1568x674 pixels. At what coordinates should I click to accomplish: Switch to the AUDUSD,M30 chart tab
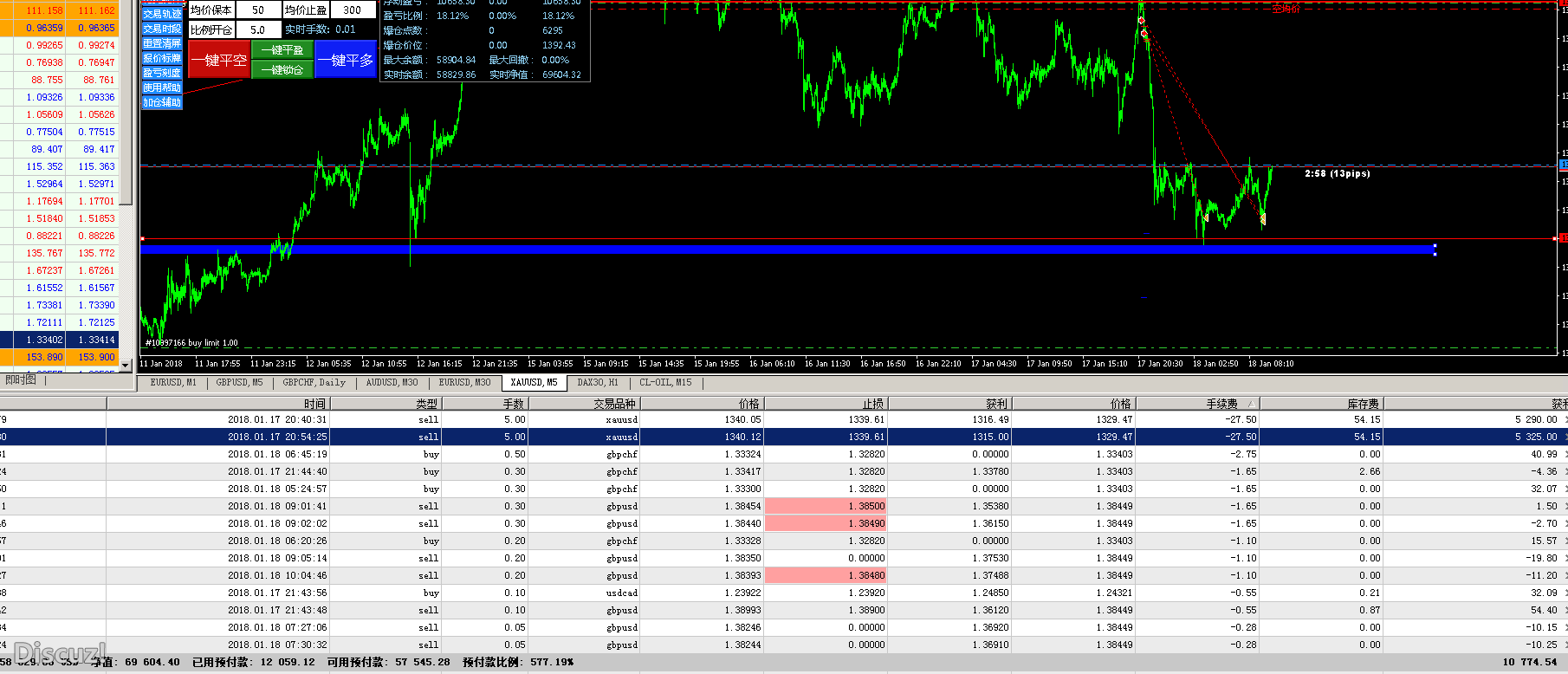[392, 382]
